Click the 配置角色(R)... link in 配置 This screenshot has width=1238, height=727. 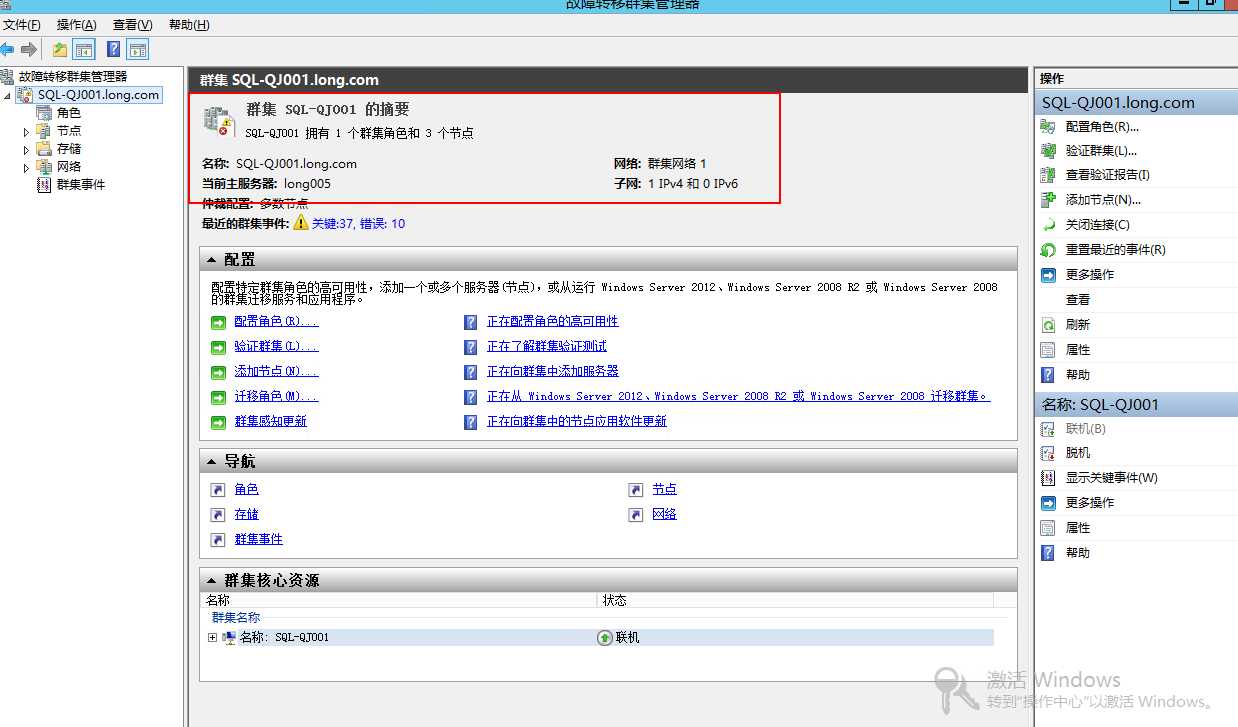[x=276, y=321]
